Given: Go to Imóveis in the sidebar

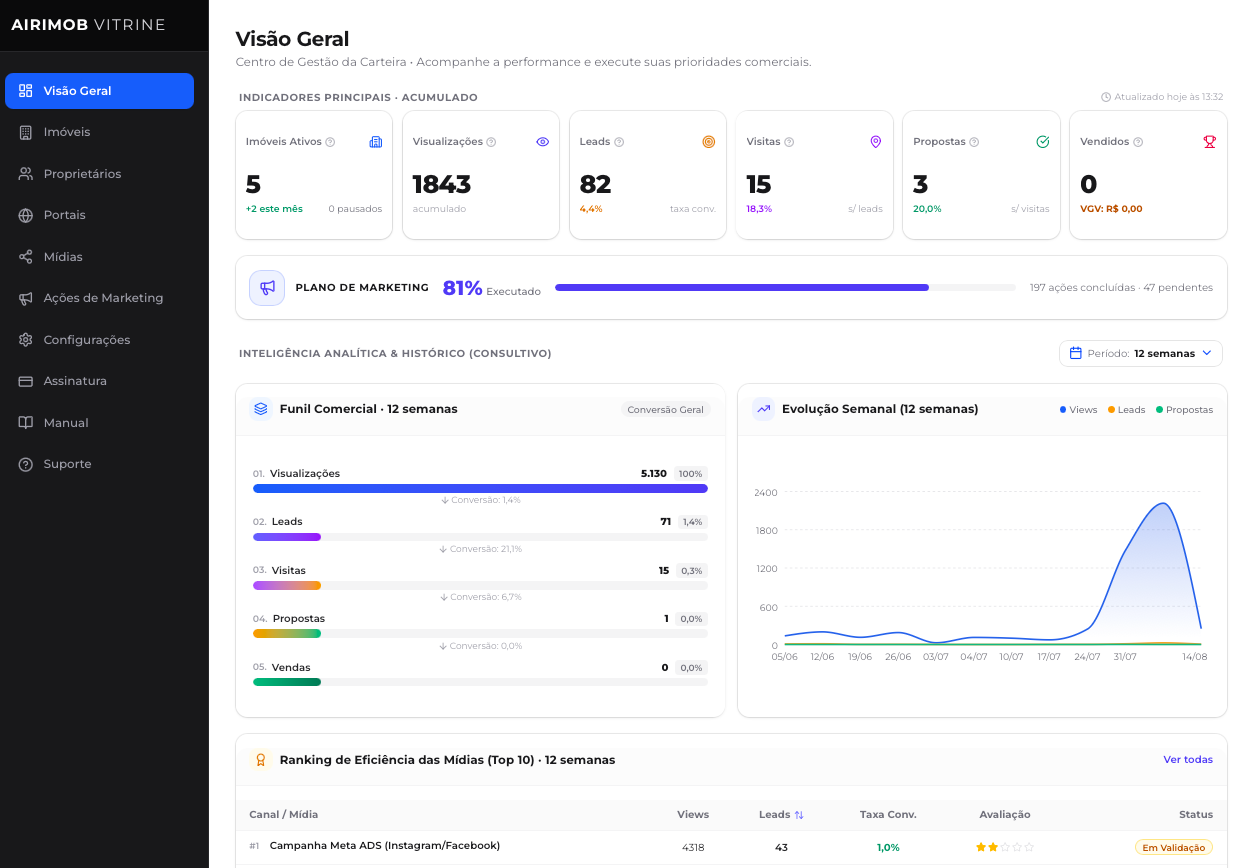Looking at the screenshot, I should coord(99,132).
